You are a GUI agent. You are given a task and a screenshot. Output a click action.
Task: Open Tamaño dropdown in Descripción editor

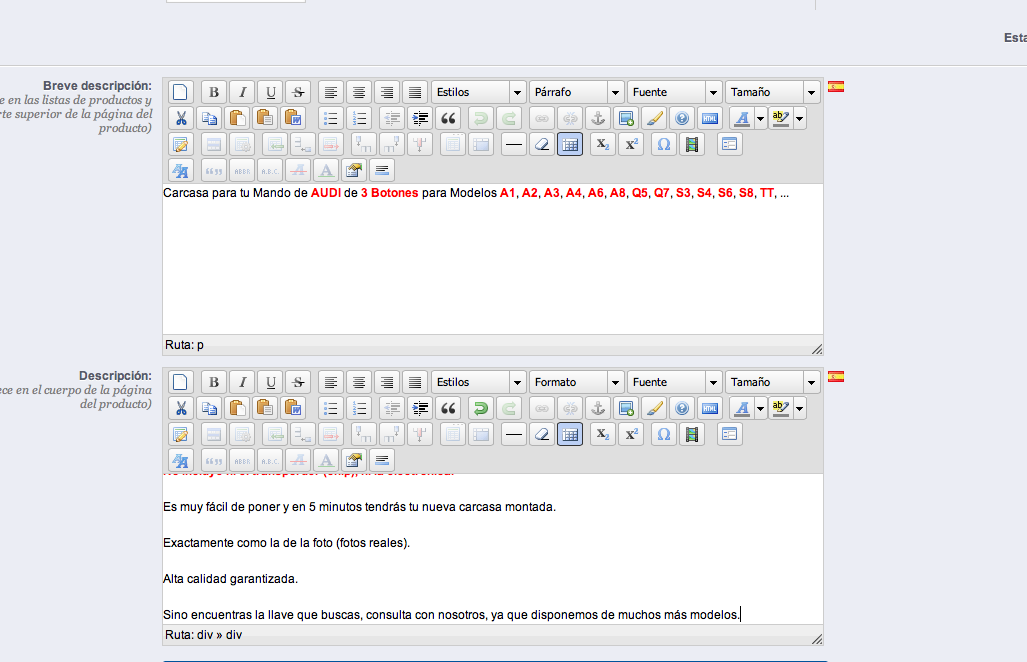point(774,382)
